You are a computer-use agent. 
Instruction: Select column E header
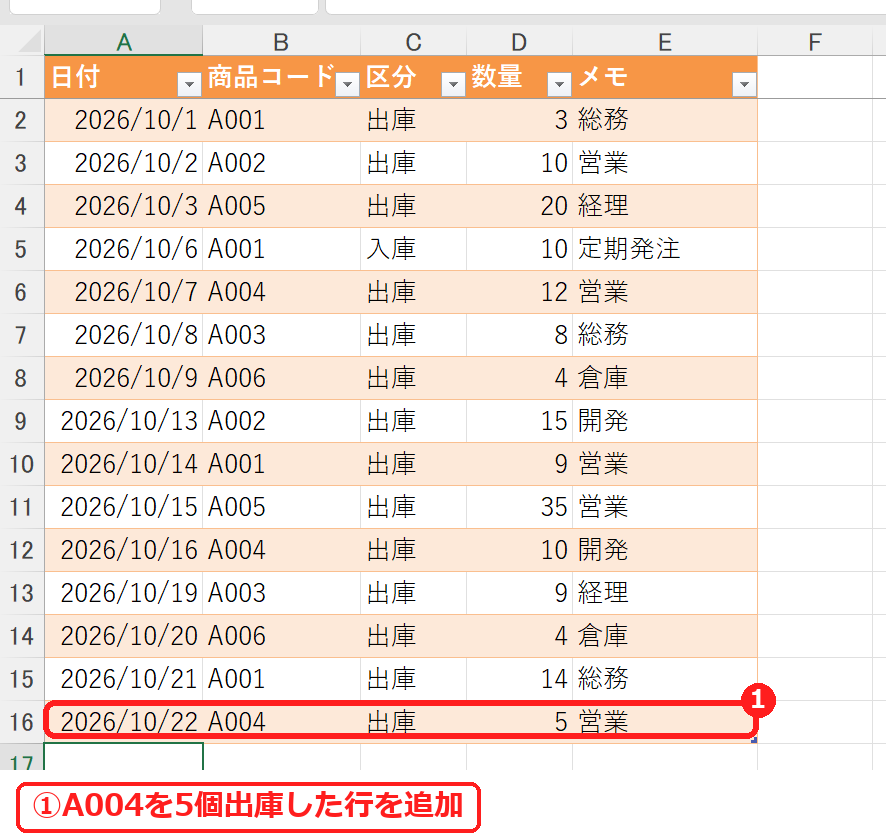point(664,41)
